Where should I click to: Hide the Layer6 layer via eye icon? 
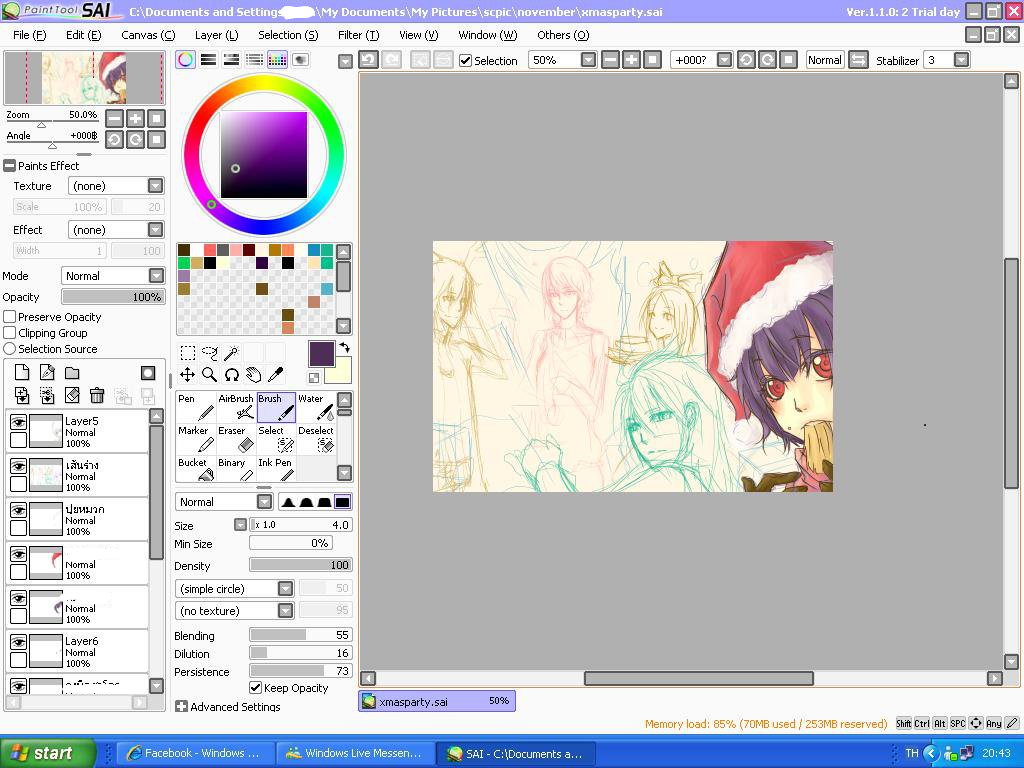(x=18, y=643)
